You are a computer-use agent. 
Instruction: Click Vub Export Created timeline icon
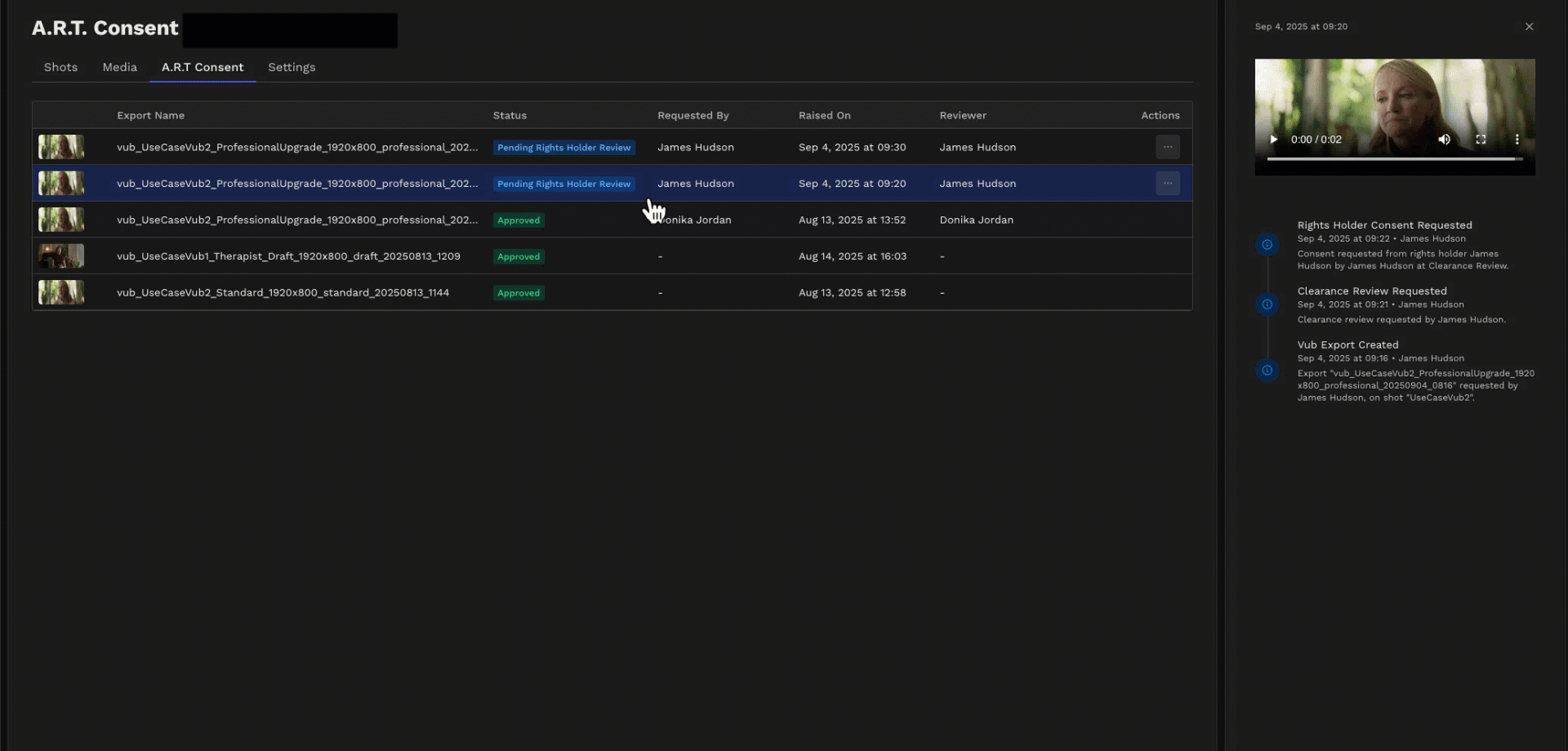click(1267, 371)
